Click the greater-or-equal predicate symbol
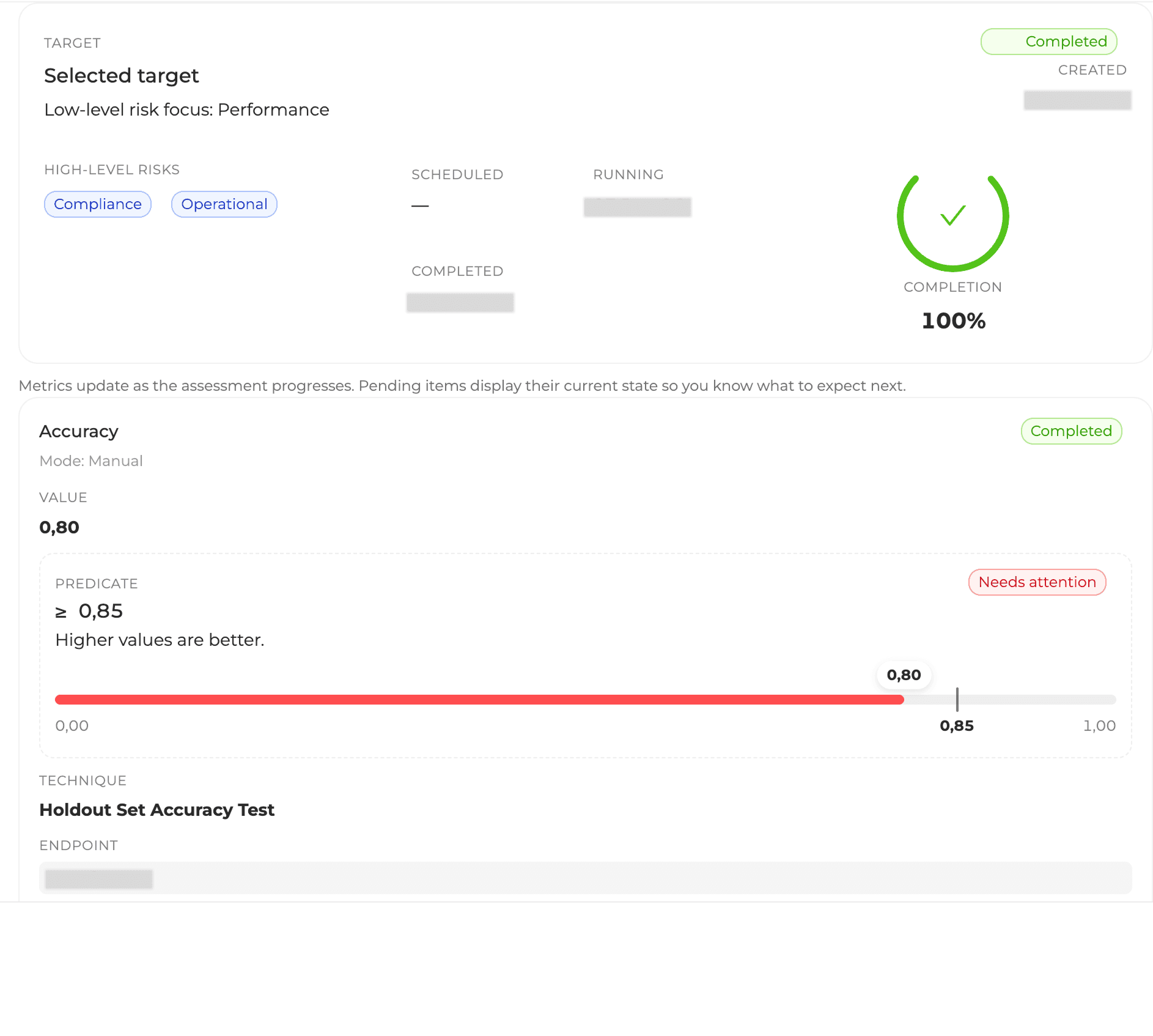The width and height of the screenshot is (1153, 1036). pyautogui.click(x=61, y=612)
